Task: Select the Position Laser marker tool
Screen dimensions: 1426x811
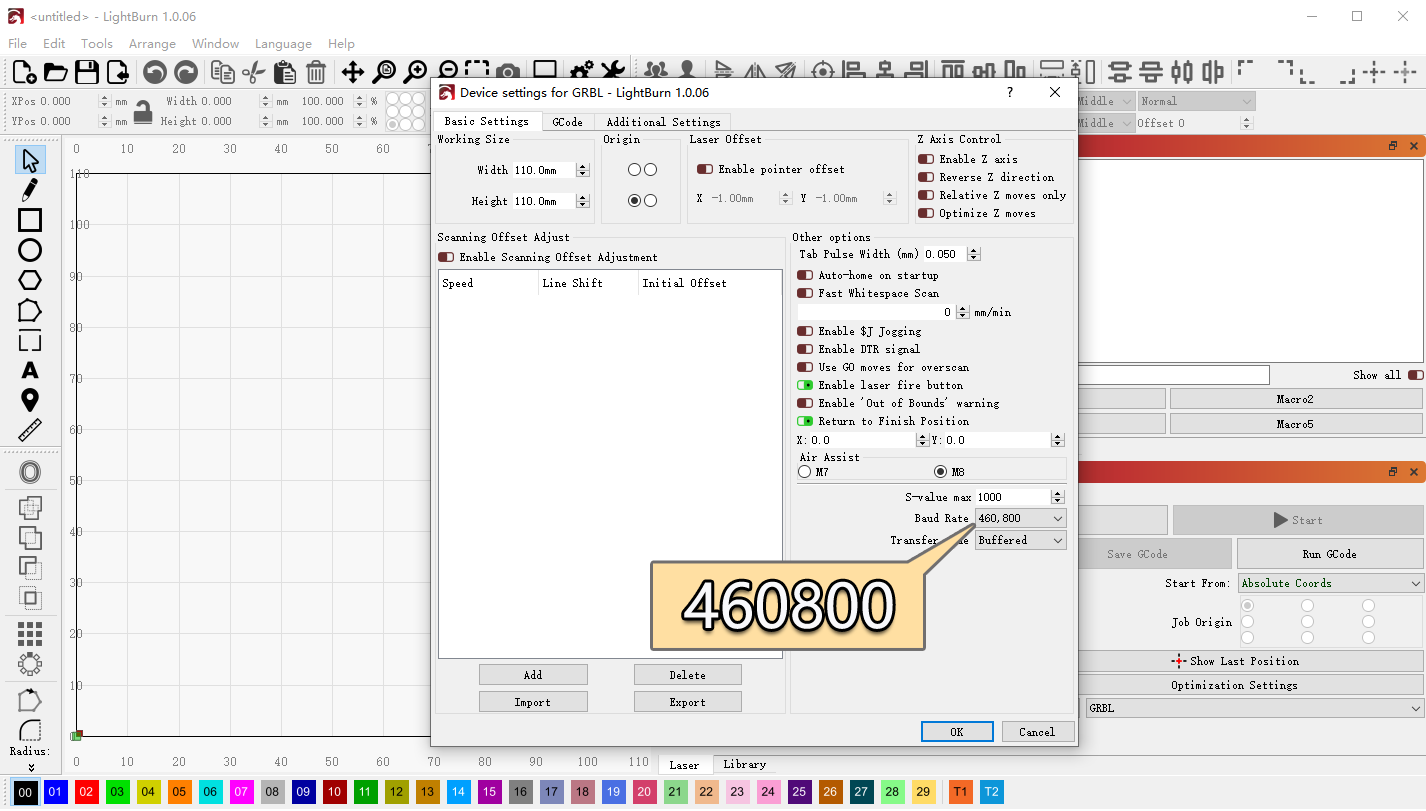Action: (x=30, y=401)
